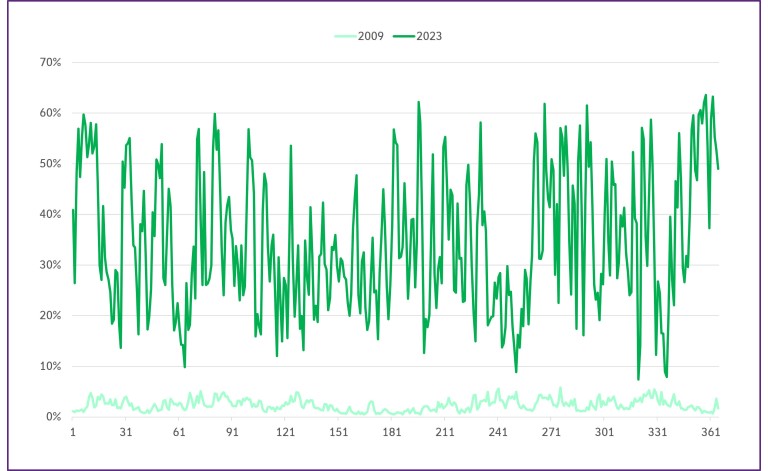
Task: Select the horizontal axis label 151
Action: click(339, 432)
